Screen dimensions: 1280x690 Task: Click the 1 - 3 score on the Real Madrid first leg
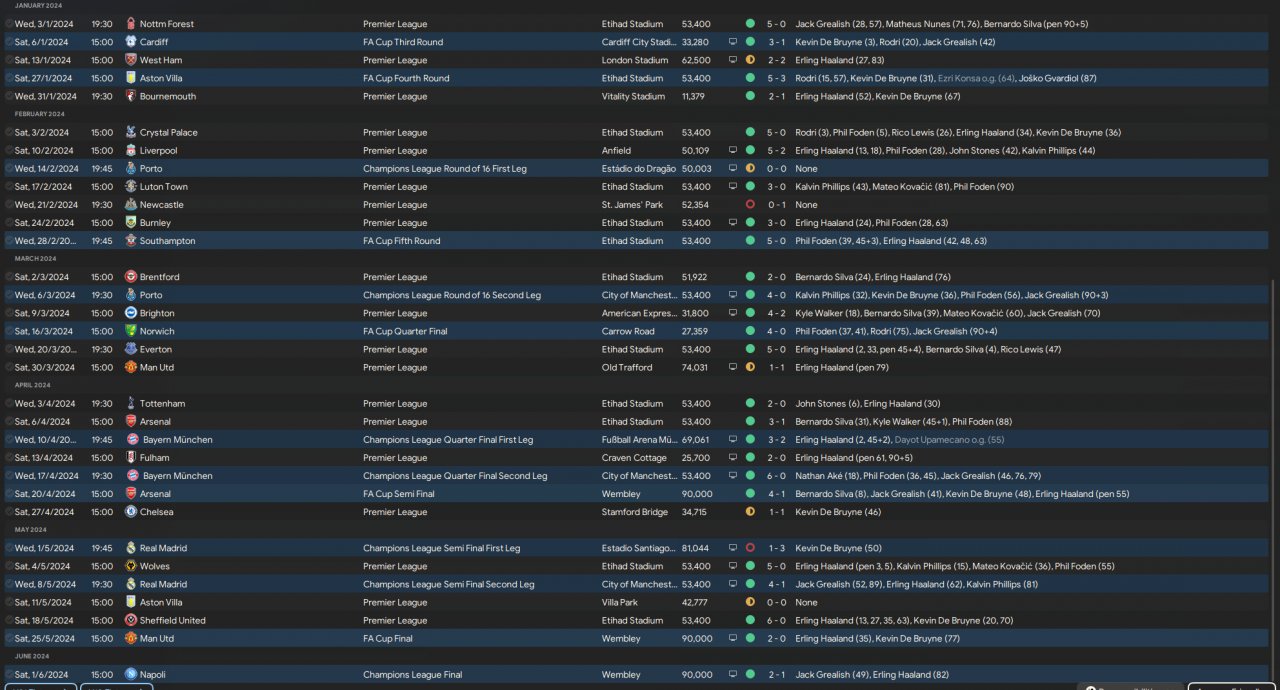(776, 548)
